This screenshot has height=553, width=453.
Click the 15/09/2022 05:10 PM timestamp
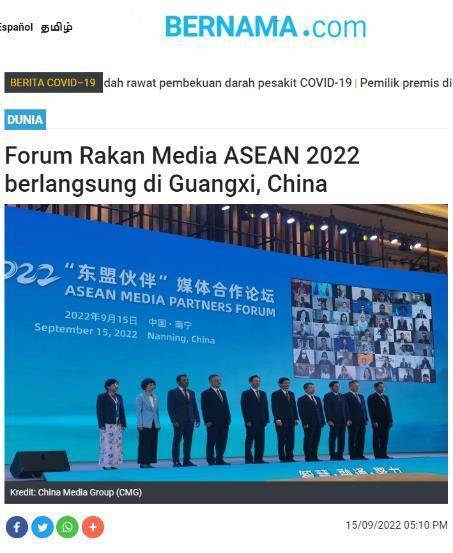click(x=396, y=525)
